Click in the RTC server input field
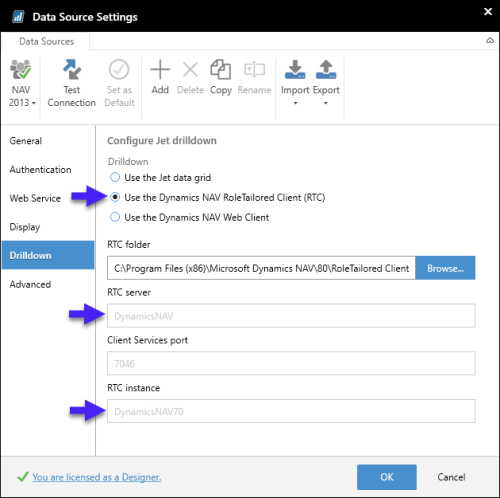The width and height of the screenshot is (500, 498). tap(291, 316)
